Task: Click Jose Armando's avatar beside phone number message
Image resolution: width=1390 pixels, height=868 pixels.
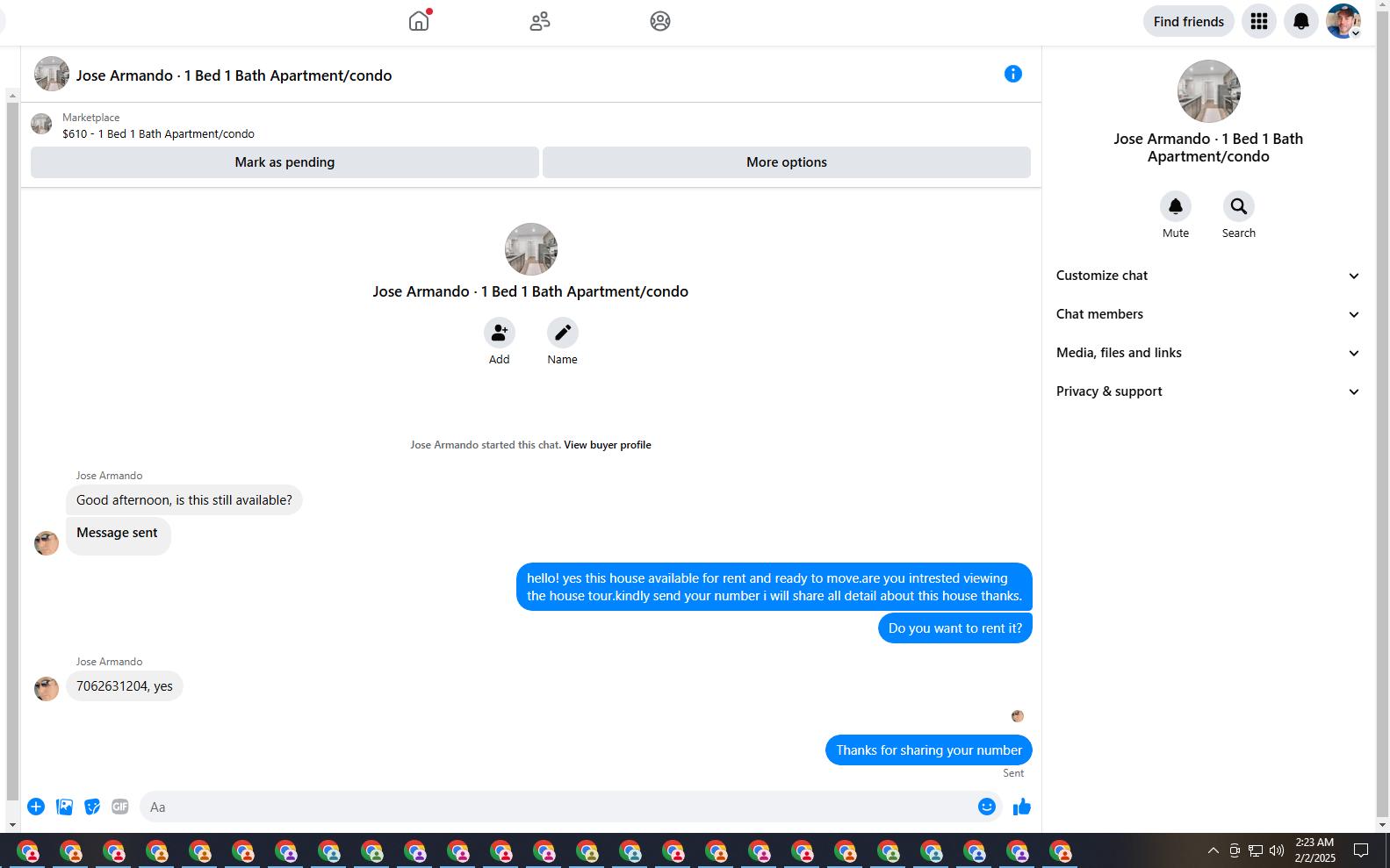Action: (x=47, y=689)
